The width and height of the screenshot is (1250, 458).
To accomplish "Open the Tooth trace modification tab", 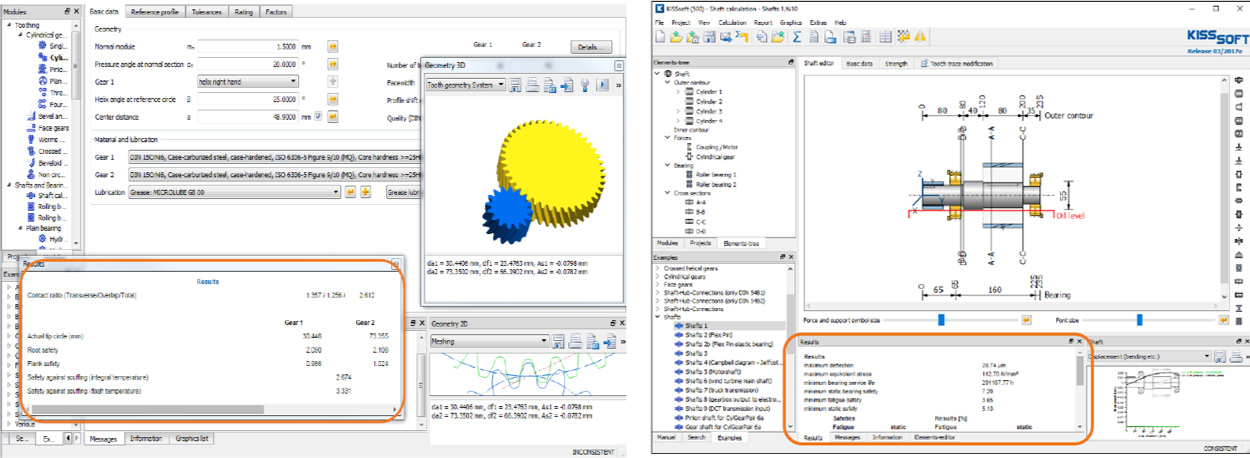I will coord(959,63).
